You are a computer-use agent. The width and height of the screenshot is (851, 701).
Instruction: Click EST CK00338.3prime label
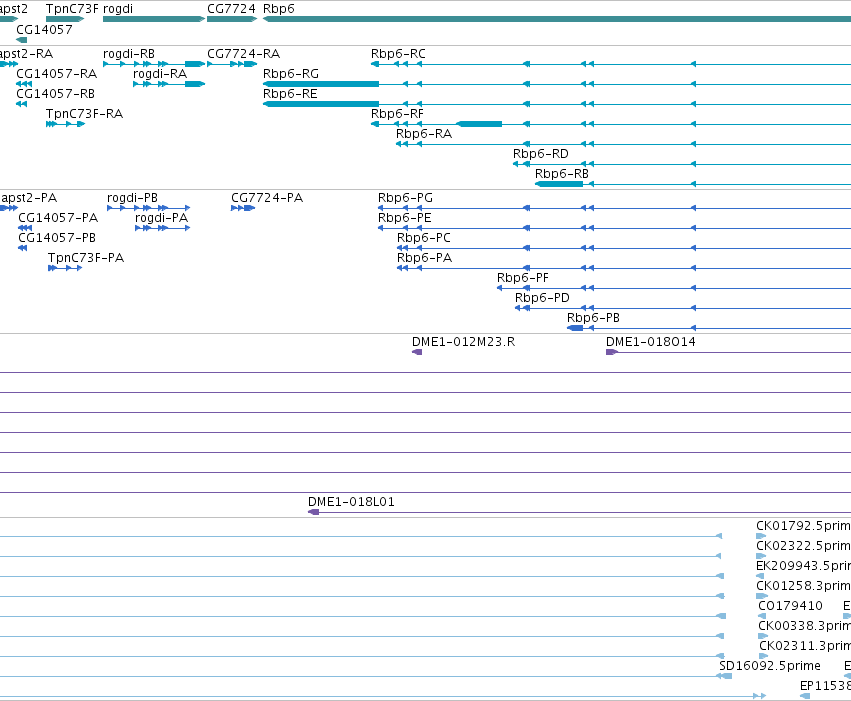[804, 627]
